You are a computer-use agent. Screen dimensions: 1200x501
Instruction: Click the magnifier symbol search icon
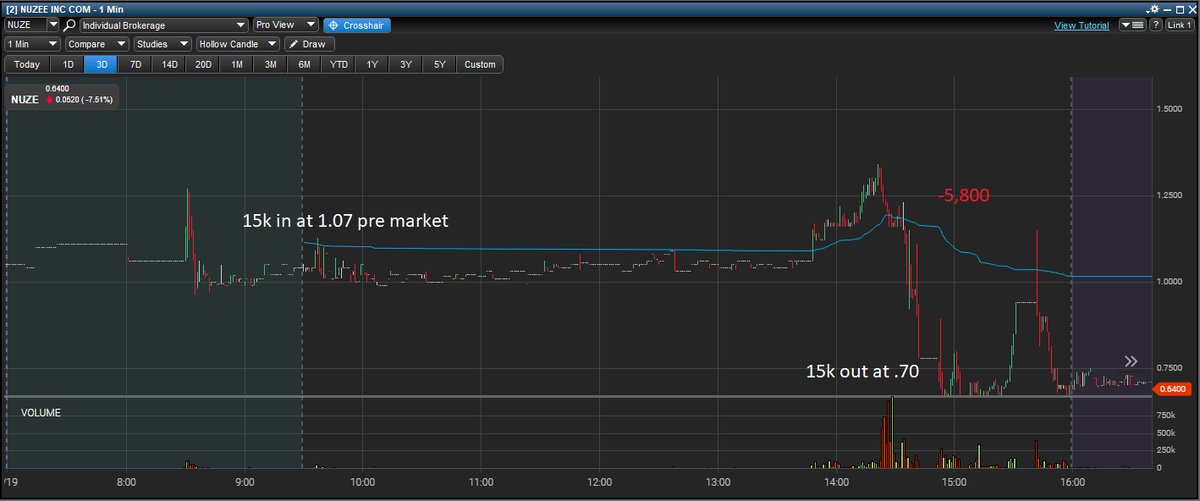pyautogui.click(x=69, y=24)
